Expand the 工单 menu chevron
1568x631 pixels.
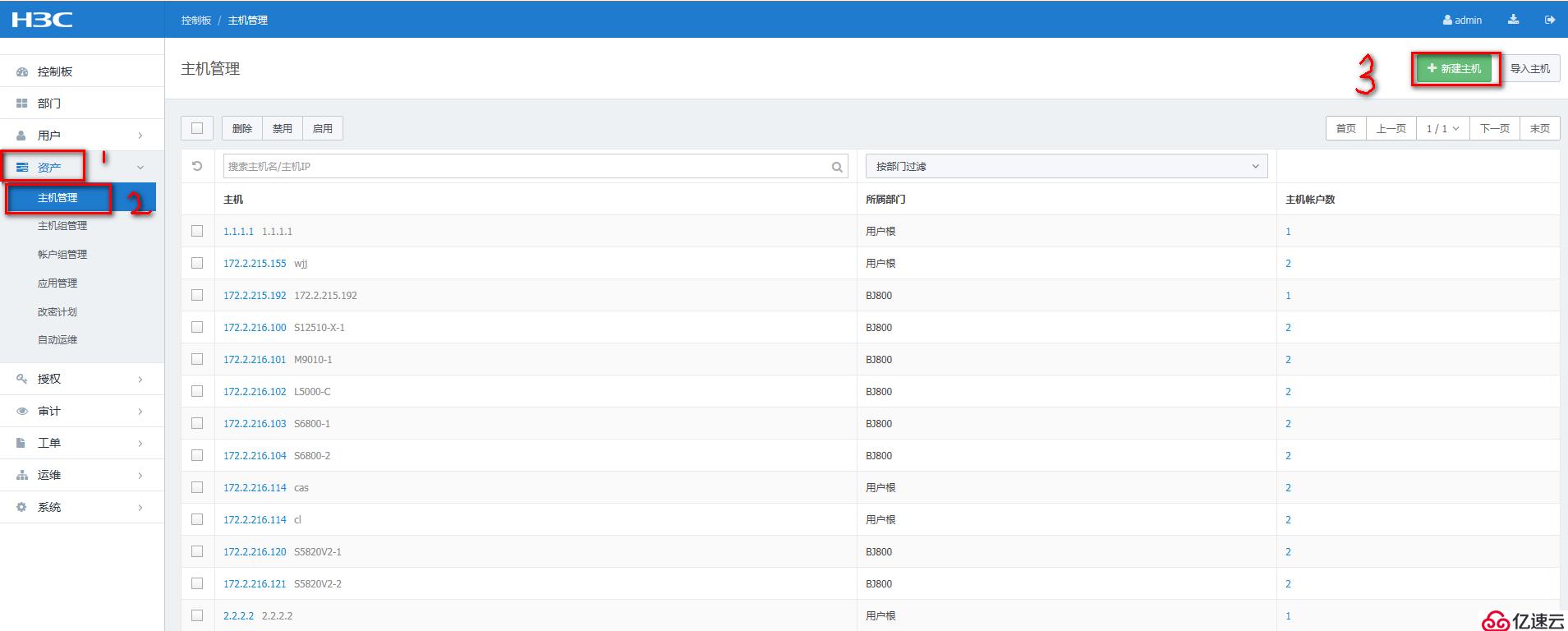click(x=140, y=443)
